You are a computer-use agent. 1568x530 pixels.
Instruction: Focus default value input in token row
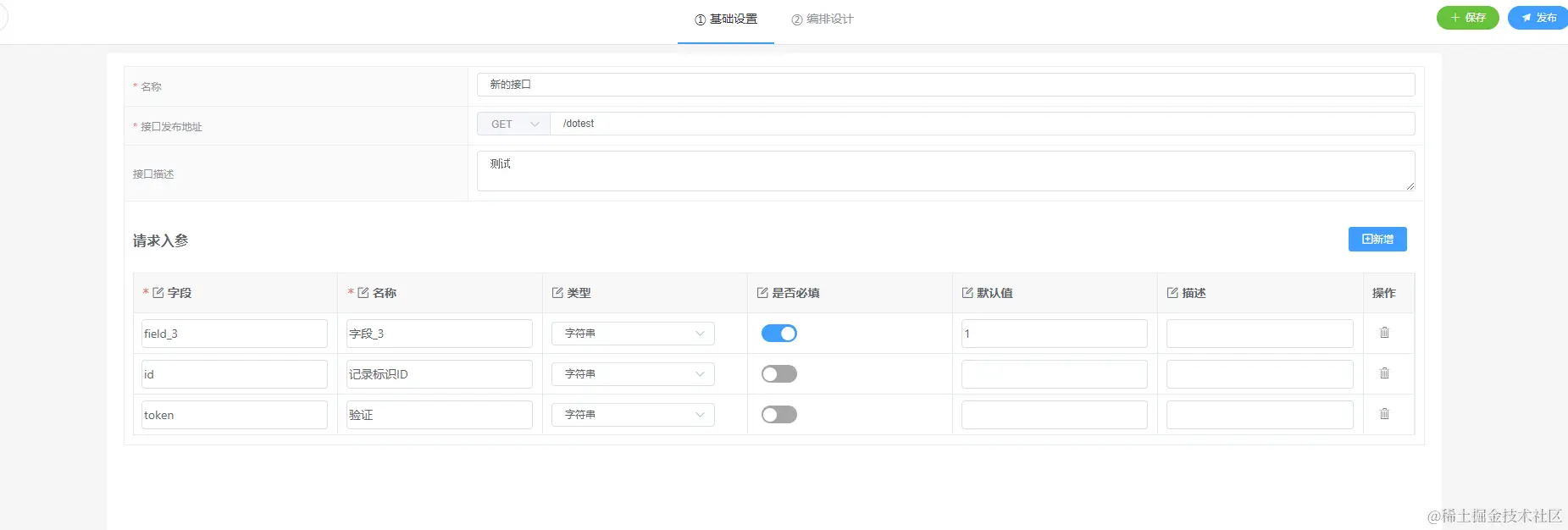coord(1055,415)
